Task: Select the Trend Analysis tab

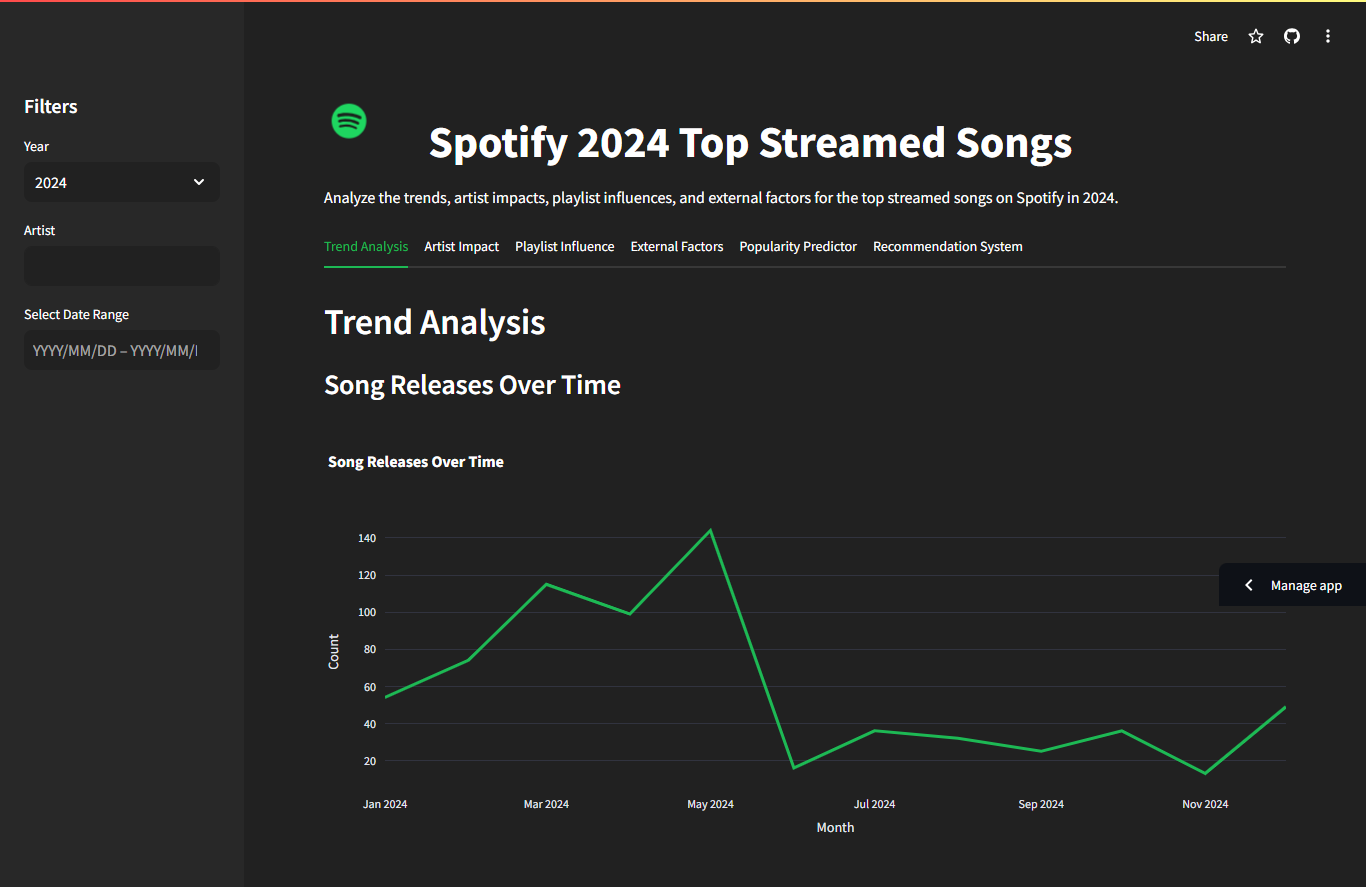Action: tap(366, 246)
